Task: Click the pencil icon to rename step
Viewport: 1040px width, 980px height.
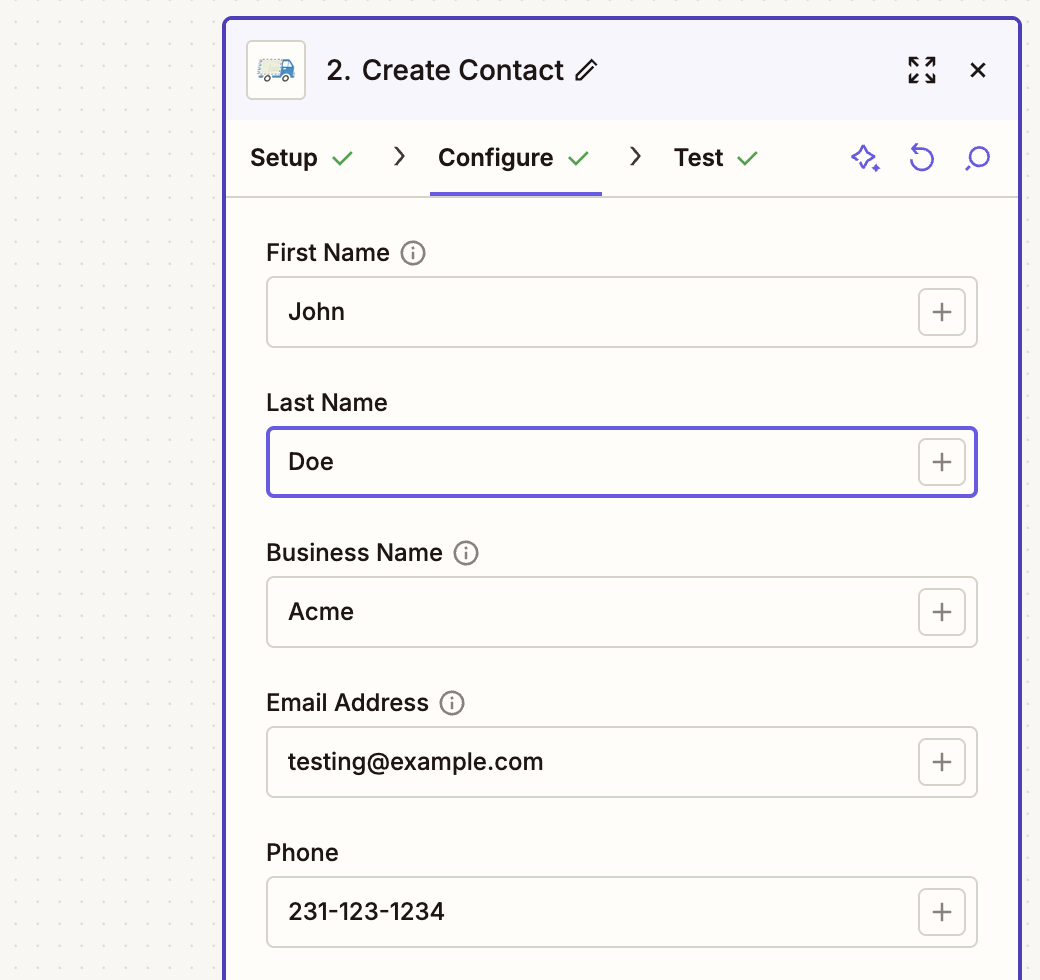Action: [x=586, y=70]
